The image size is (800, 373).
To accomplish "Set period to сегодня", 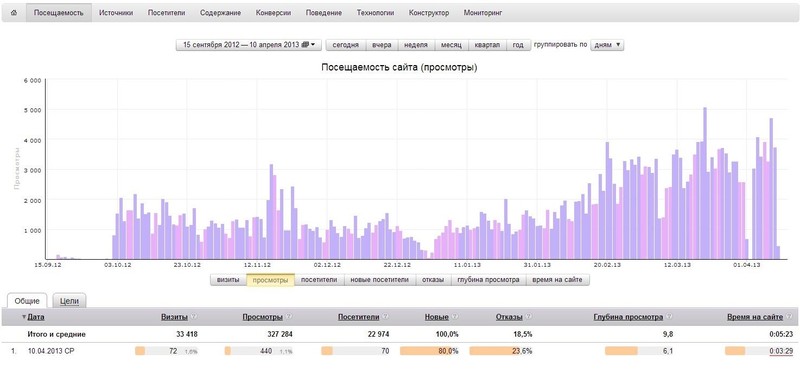I will click(346, 45).
